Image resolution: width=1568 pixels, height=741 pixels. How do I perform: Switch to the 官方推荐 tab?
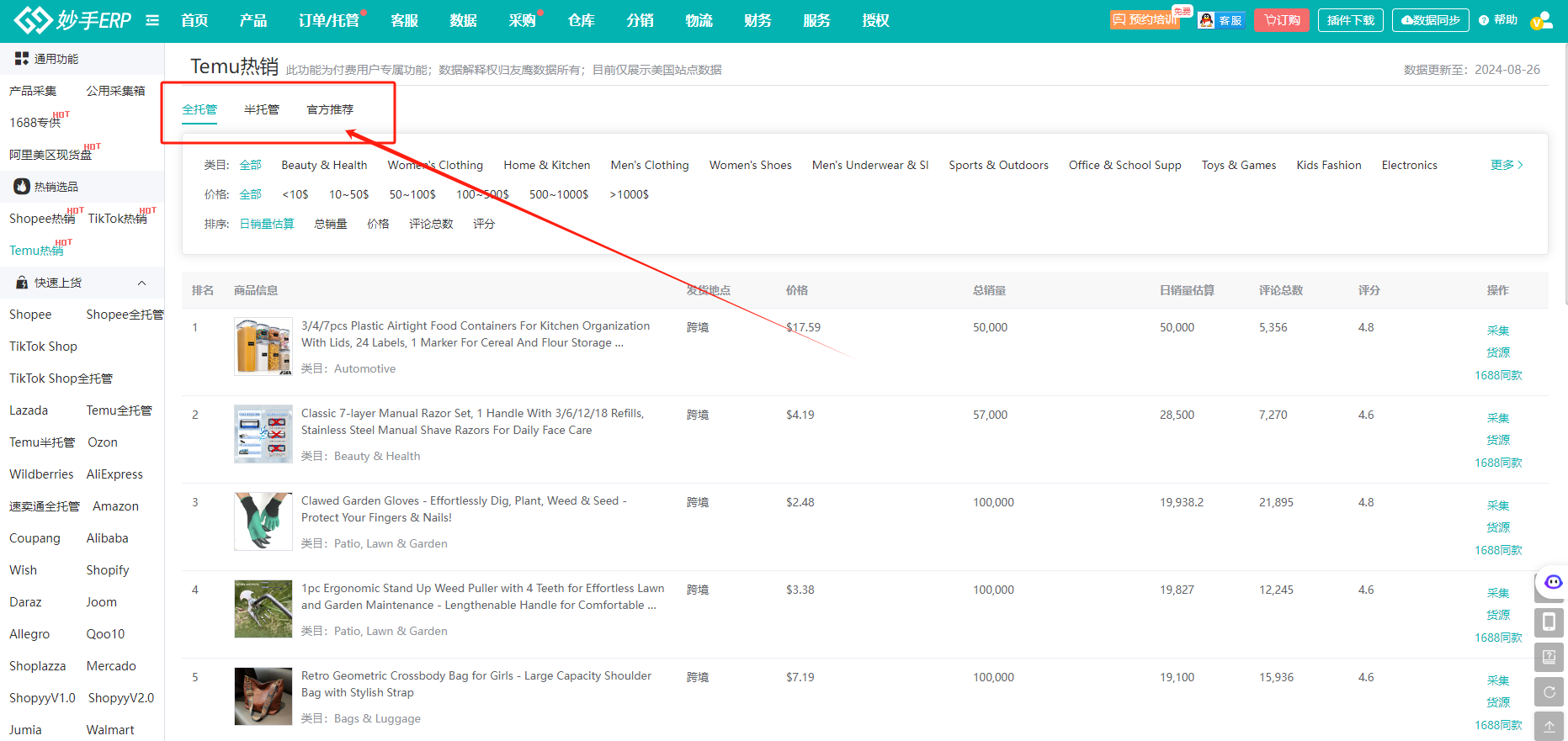330,109
